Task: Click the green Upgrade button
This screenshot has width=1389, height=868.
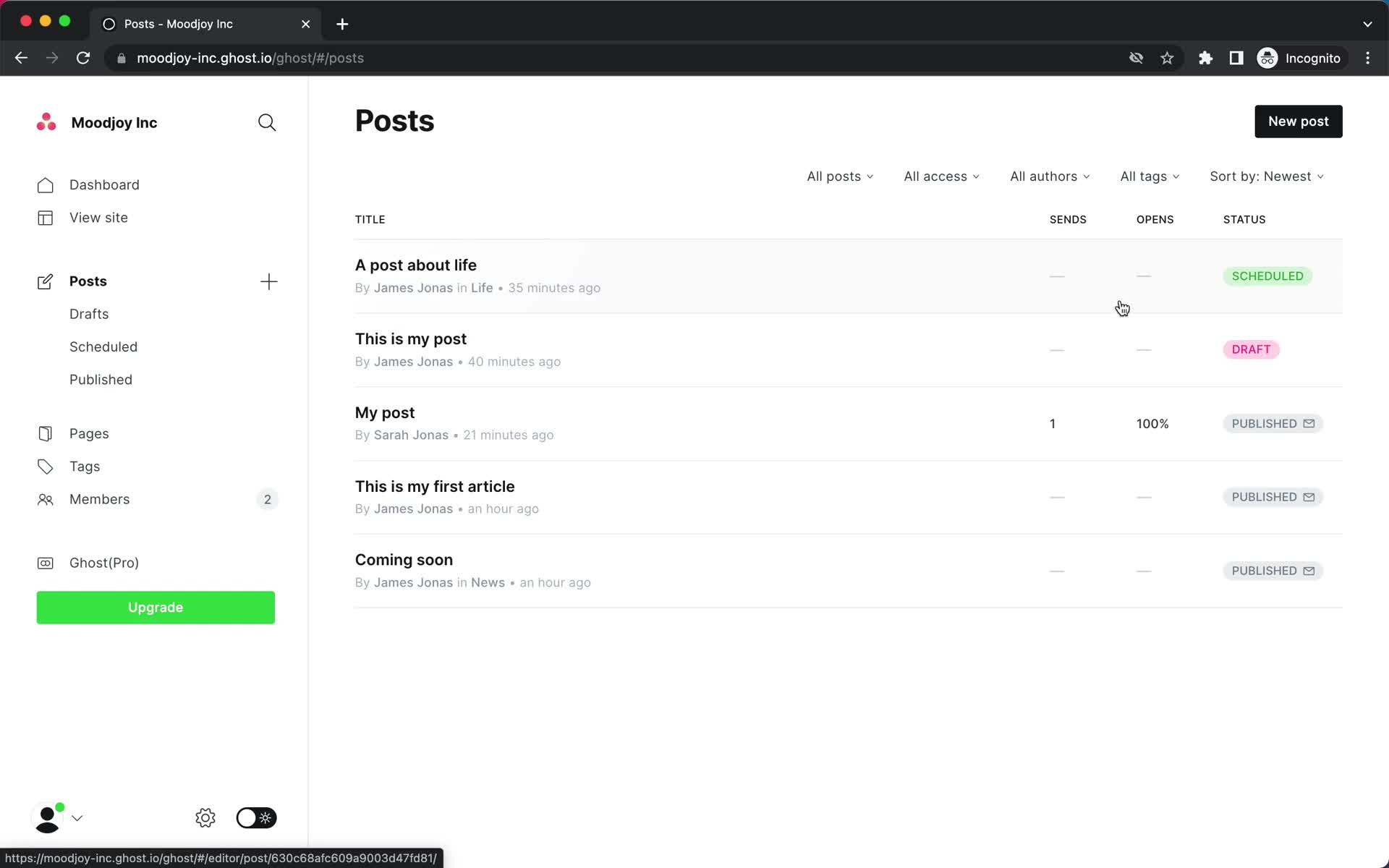Action: pos(156,608)
